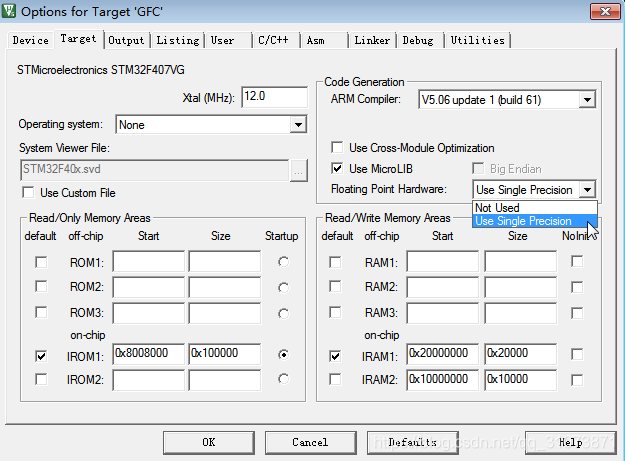Enable NoInit for IRAM2
Screen dimensions: 625x461
[577, 380]
